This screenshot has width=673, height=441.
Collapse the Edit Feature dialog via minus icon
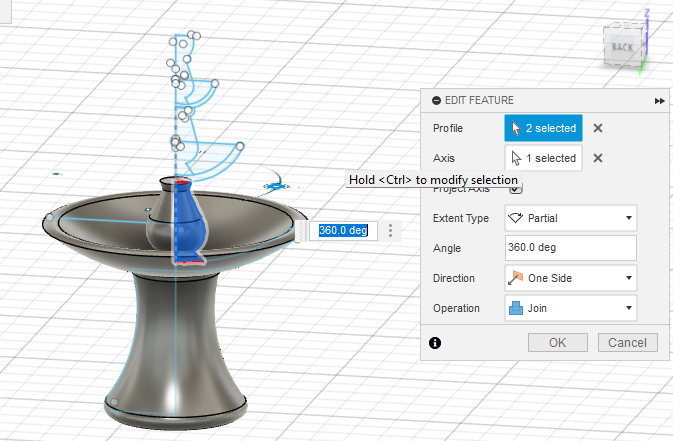coord(437,100)
